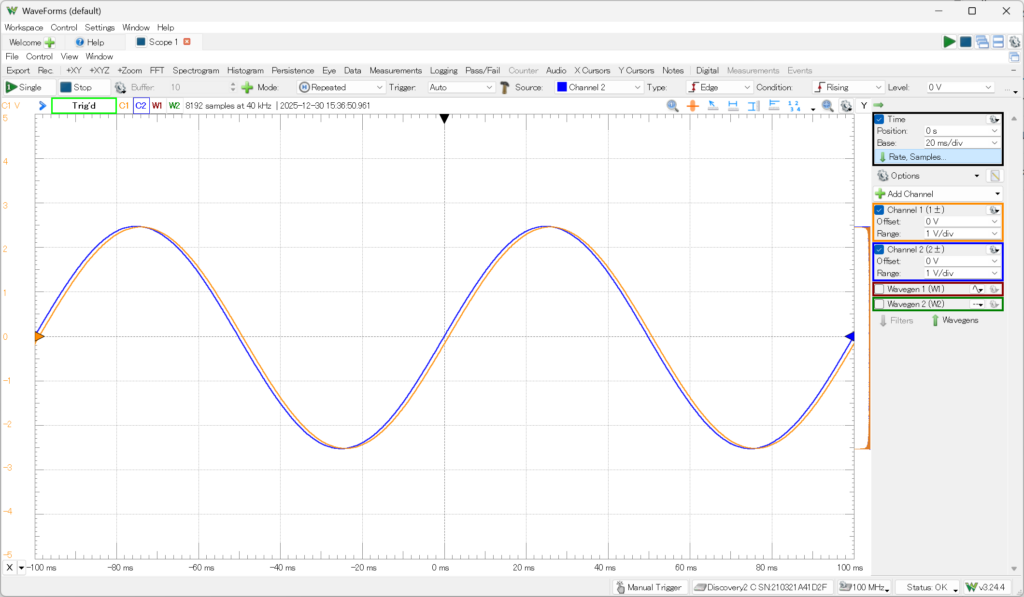Open the FFT view from the toolbar

(157, 71)
